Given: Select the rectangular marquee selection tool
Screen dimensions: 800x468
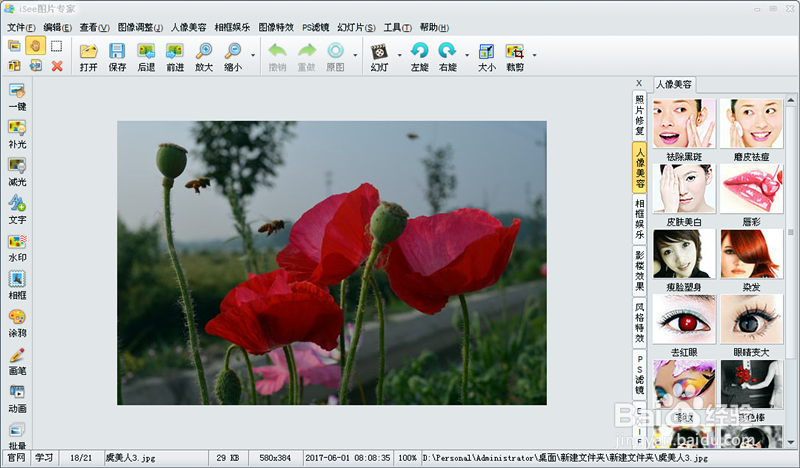Looking at the screenshot, I should coord(56,46).
